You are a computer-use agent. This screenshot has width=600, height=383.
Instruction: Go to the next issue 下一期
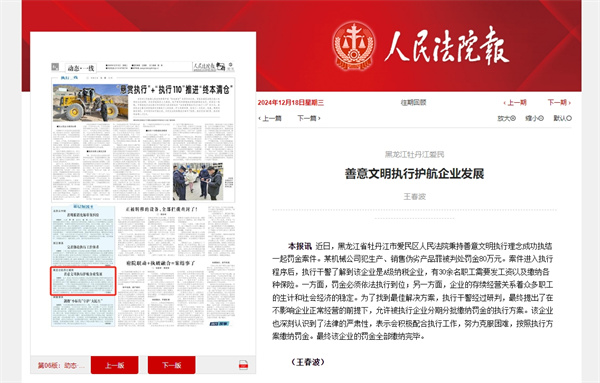(x=559, y=103)
